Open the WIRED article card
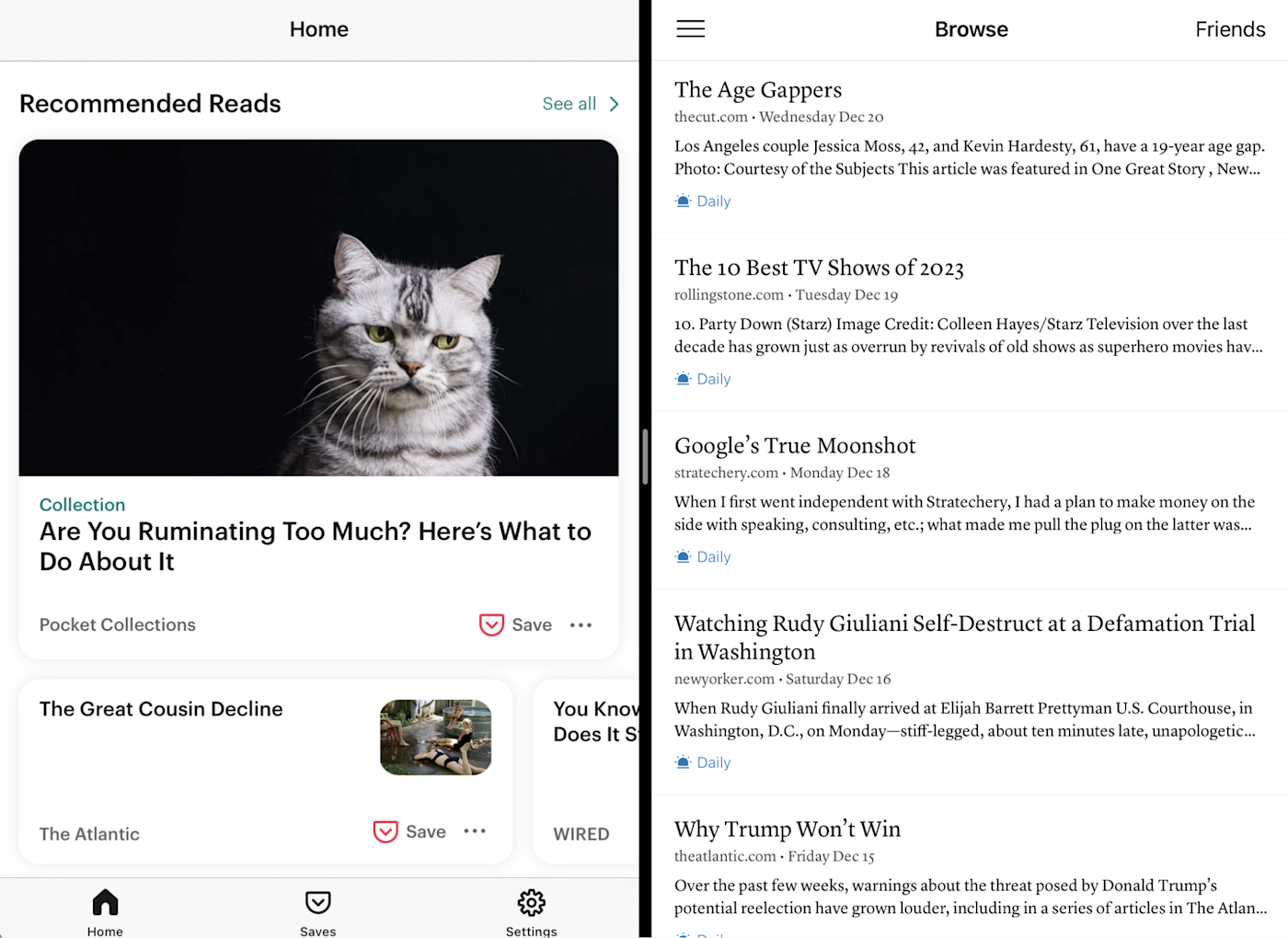Screen dimensions: 1288x938 tap(587, 771)
